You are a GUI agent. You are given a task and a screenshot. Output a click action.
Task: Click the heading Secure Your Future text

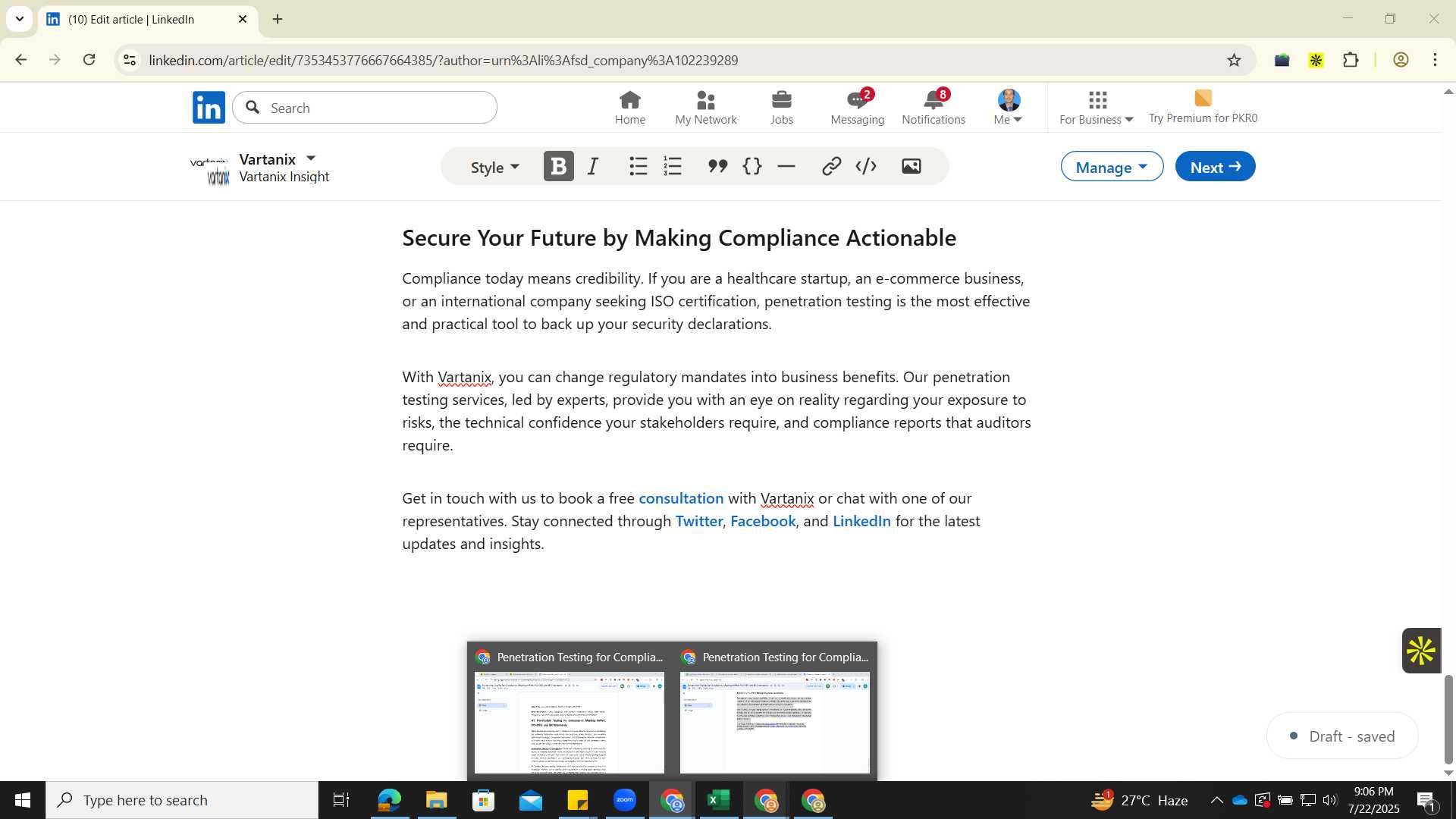679,237
